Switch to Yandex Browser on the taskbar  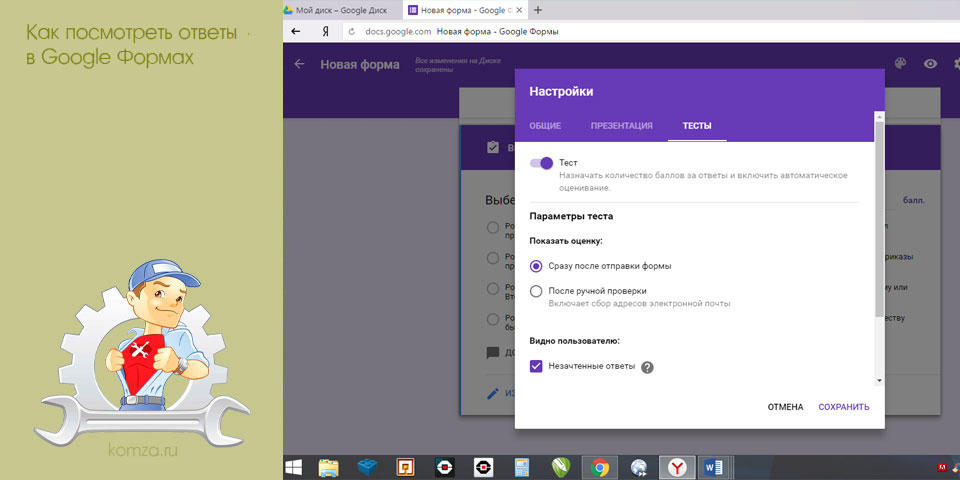(677, 468)
